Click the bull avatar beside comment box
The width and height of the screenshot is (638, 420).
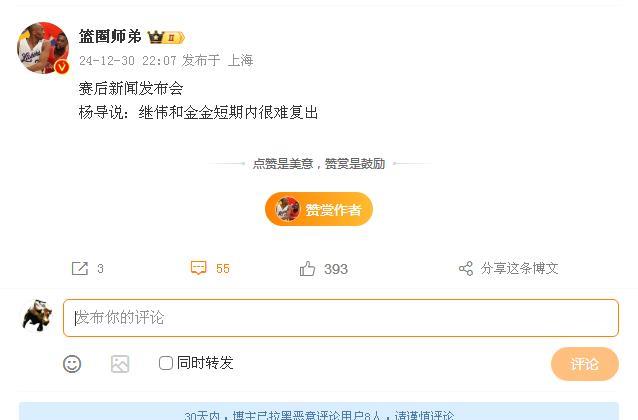37,316
